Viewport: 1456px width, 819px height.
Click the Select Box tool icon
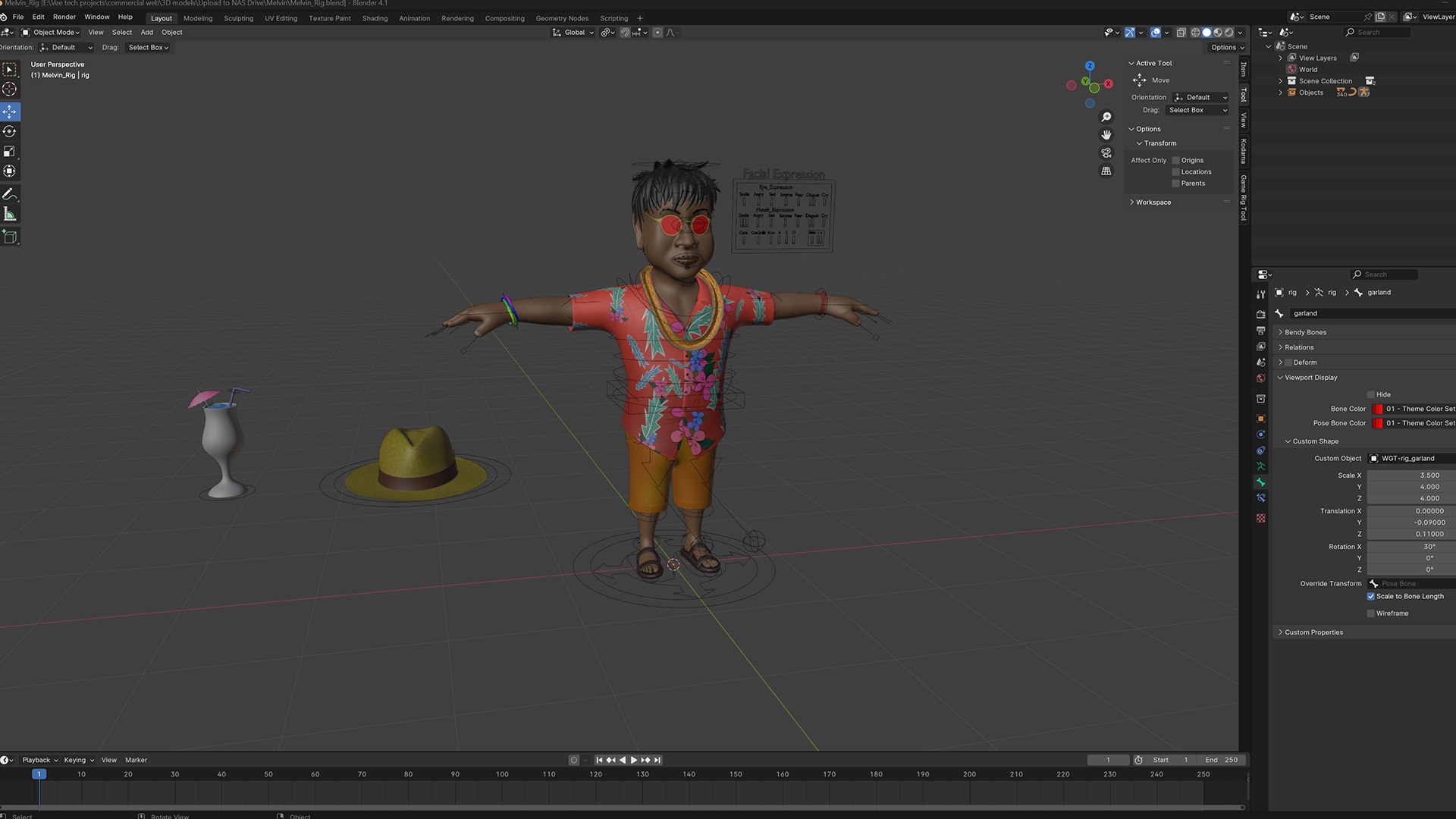point(10,69)
